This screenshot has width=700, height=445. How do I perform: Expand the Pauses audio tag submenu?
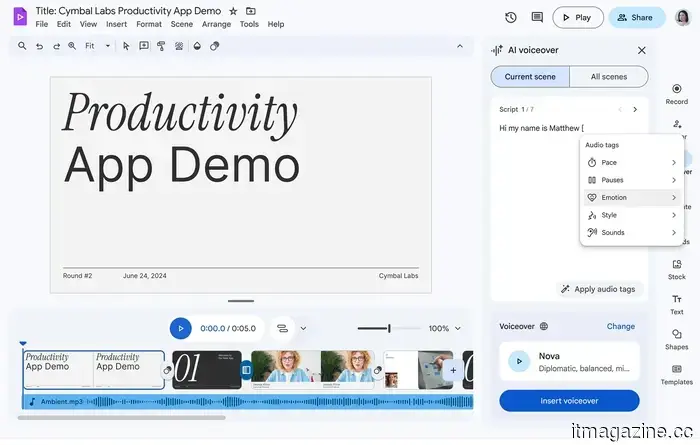coord(632,180)
